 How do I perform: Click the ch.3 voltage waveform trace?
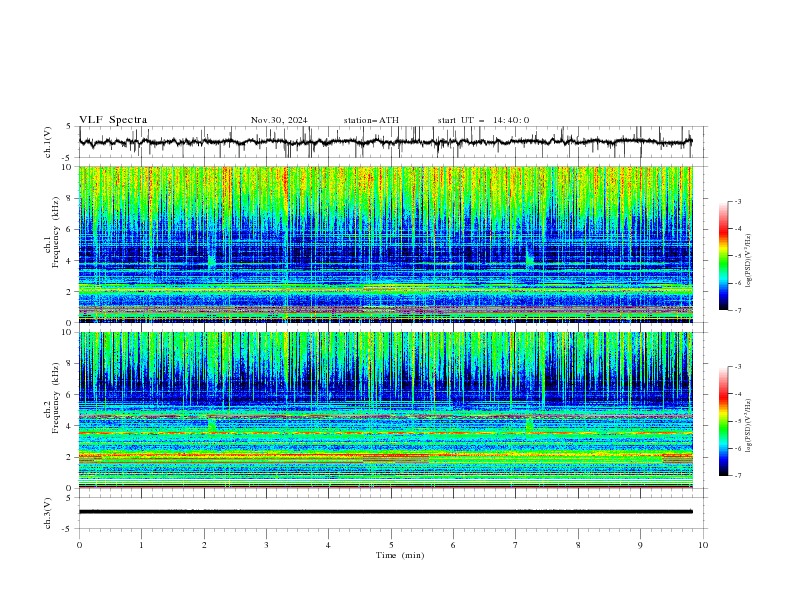click(x=386, y=512)
